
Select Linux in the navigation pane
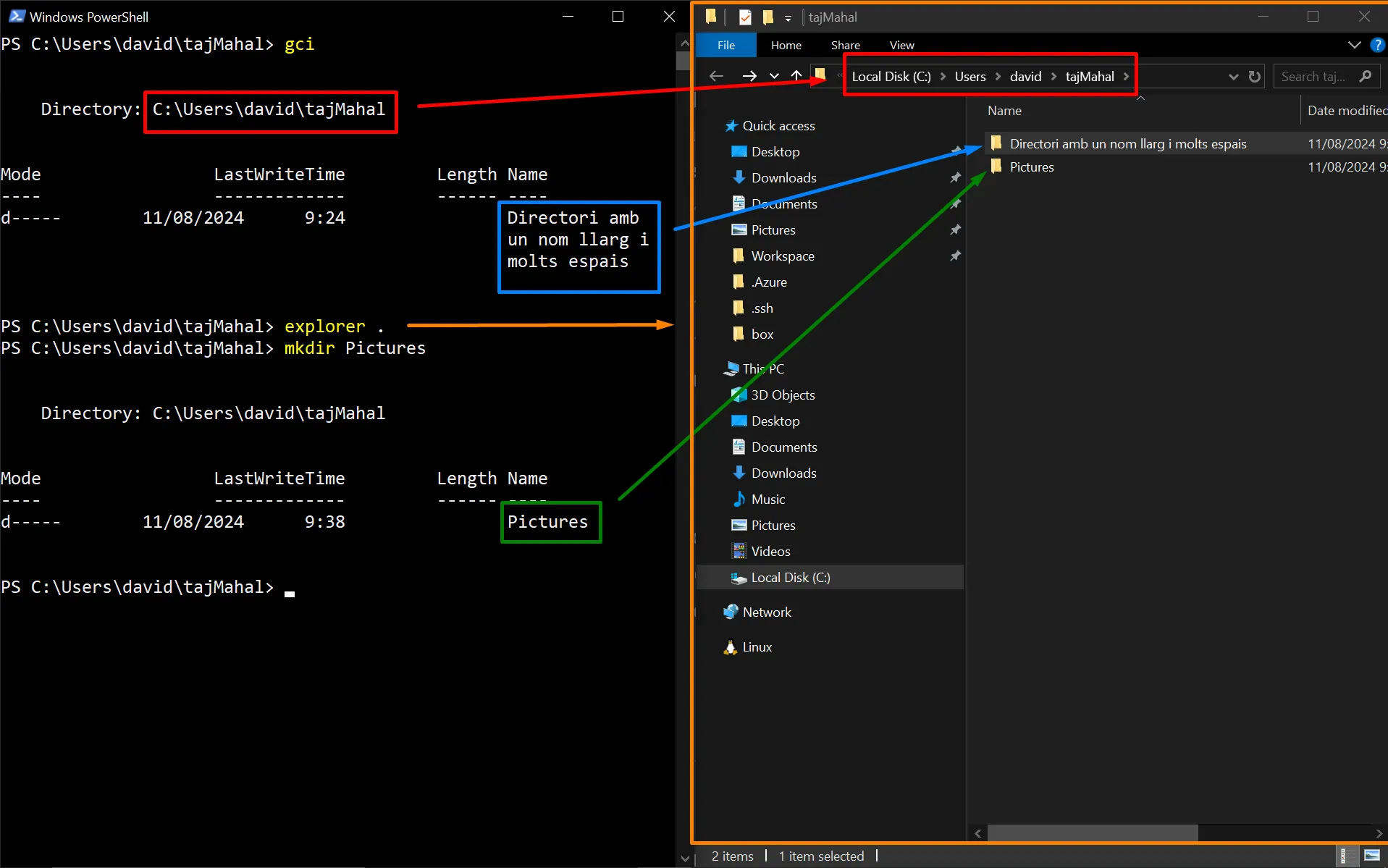tap(757, 647)
